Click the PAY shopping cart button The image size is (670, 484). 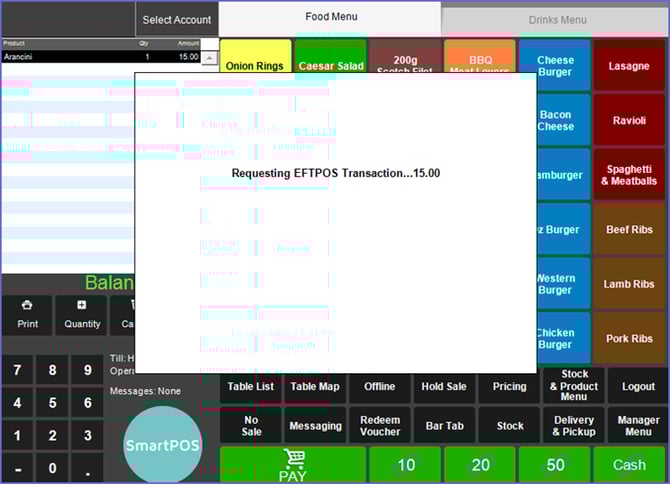(x=292, y=465)
